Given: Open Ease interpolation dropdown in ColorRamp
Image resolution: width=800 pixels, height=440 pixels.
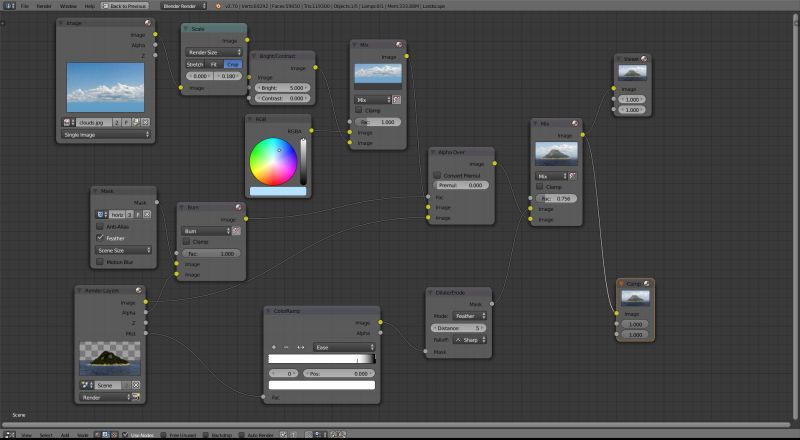Looking at the screenshot, I should [344, 347].
